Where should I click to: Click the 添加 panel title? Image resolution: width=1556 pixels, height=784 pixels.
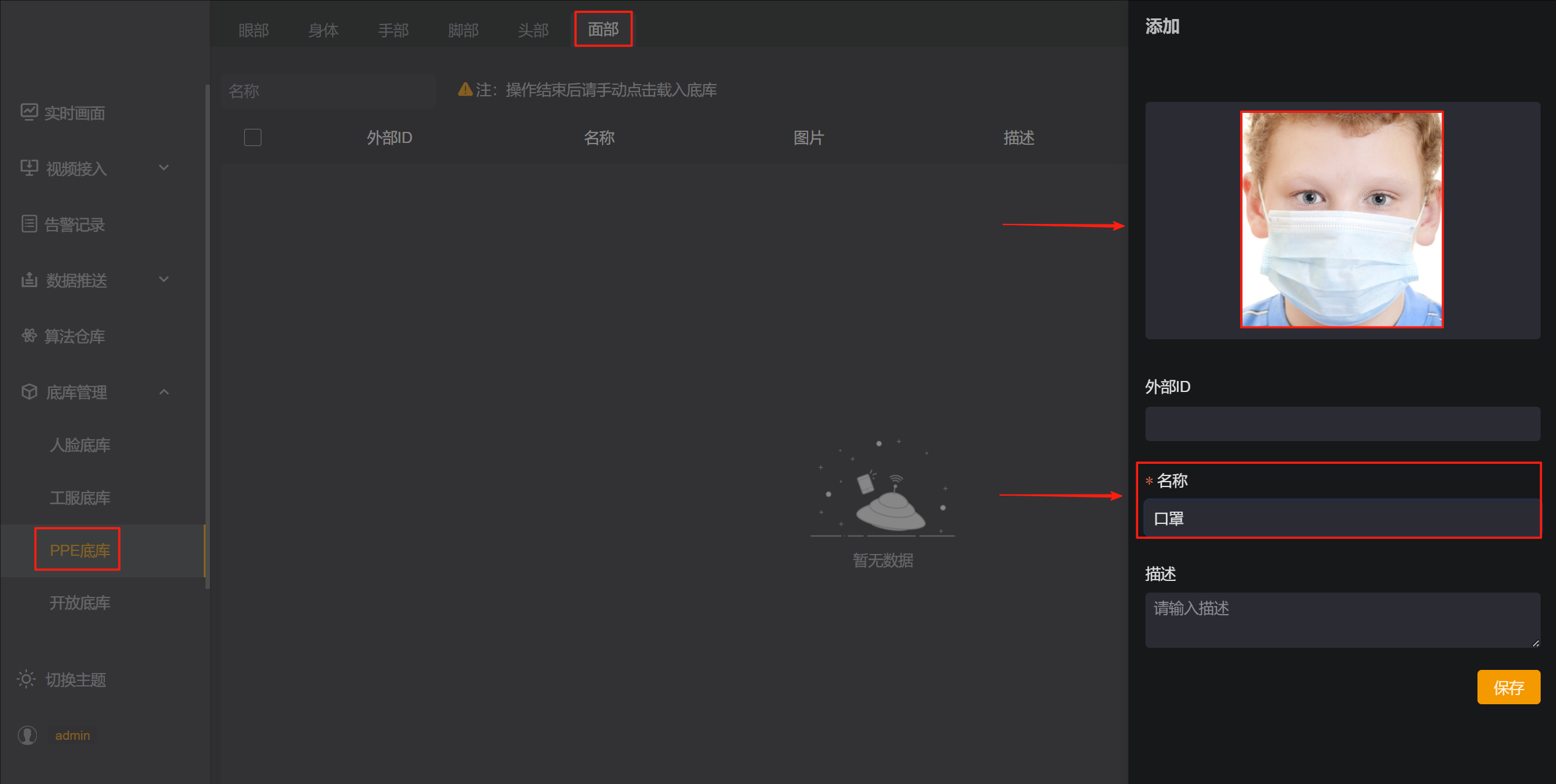pos(1162,26)
